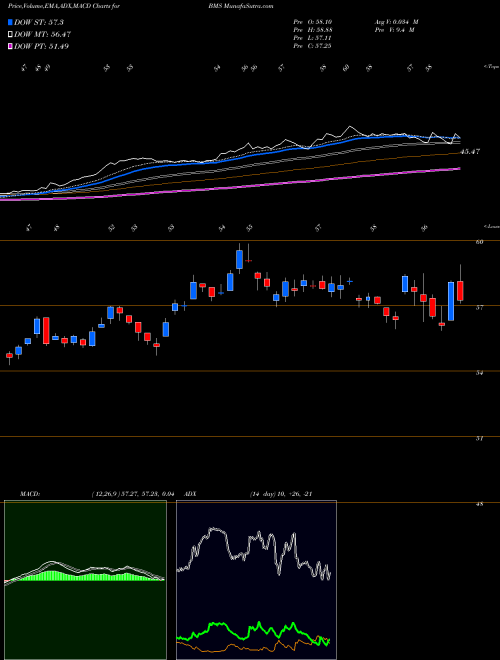Click the 'Avg V: 0.934 M' volume text
Image resolution: width=500 pixels, height=660 pixels.
[396, 22]
